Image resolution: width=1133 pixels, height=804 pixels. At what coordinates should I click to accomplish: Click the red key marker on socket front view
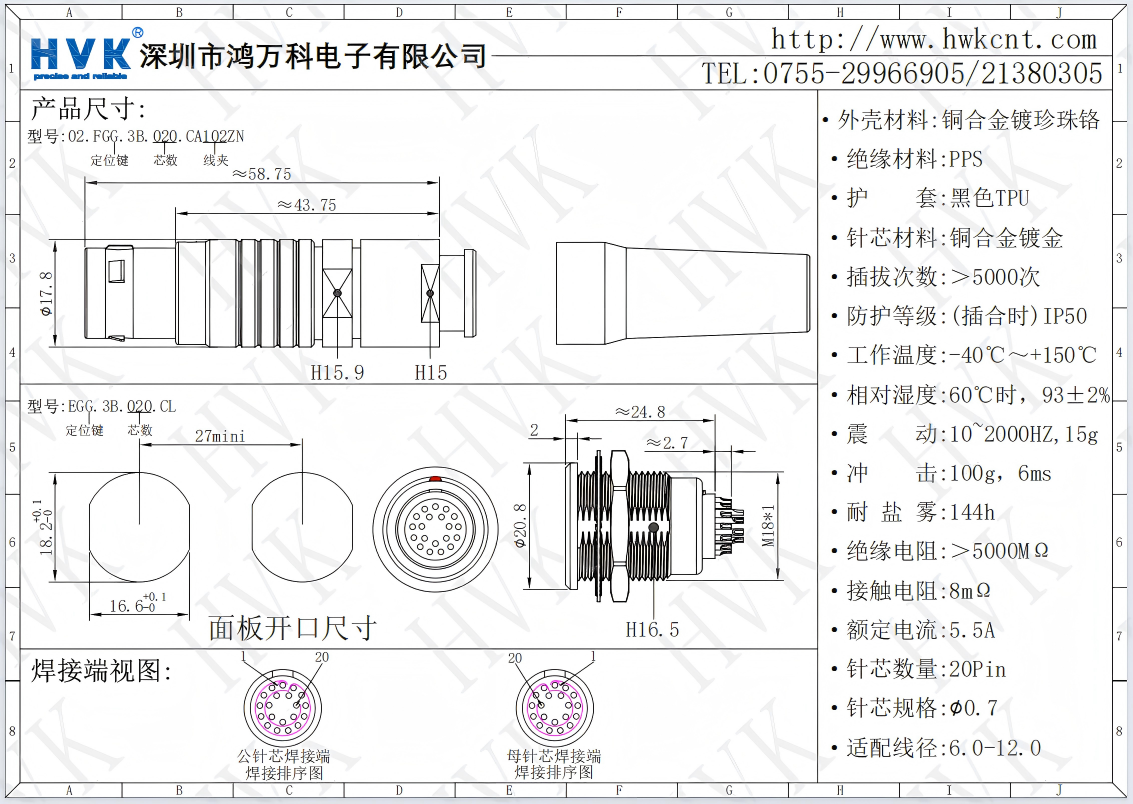(435, 480)
